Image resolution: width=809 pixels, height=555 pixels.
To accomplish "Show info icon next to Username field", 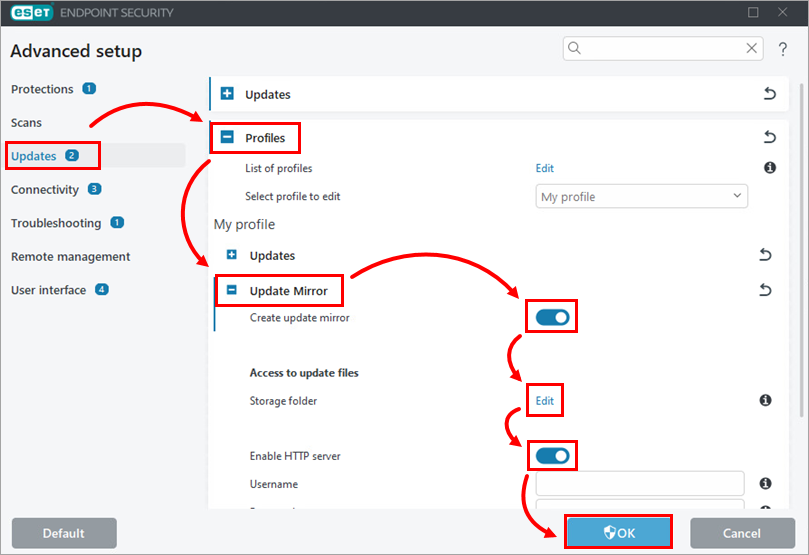I will (765, 484).
